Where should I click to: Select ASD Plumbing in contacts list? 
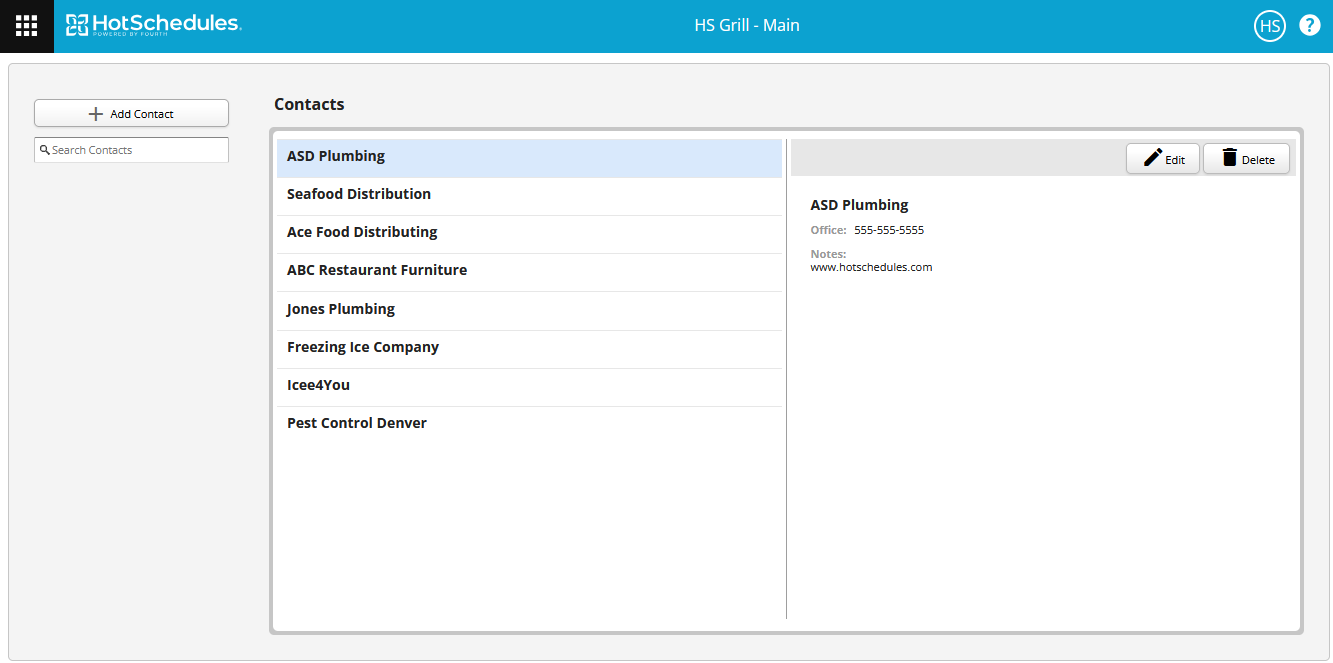529,158
